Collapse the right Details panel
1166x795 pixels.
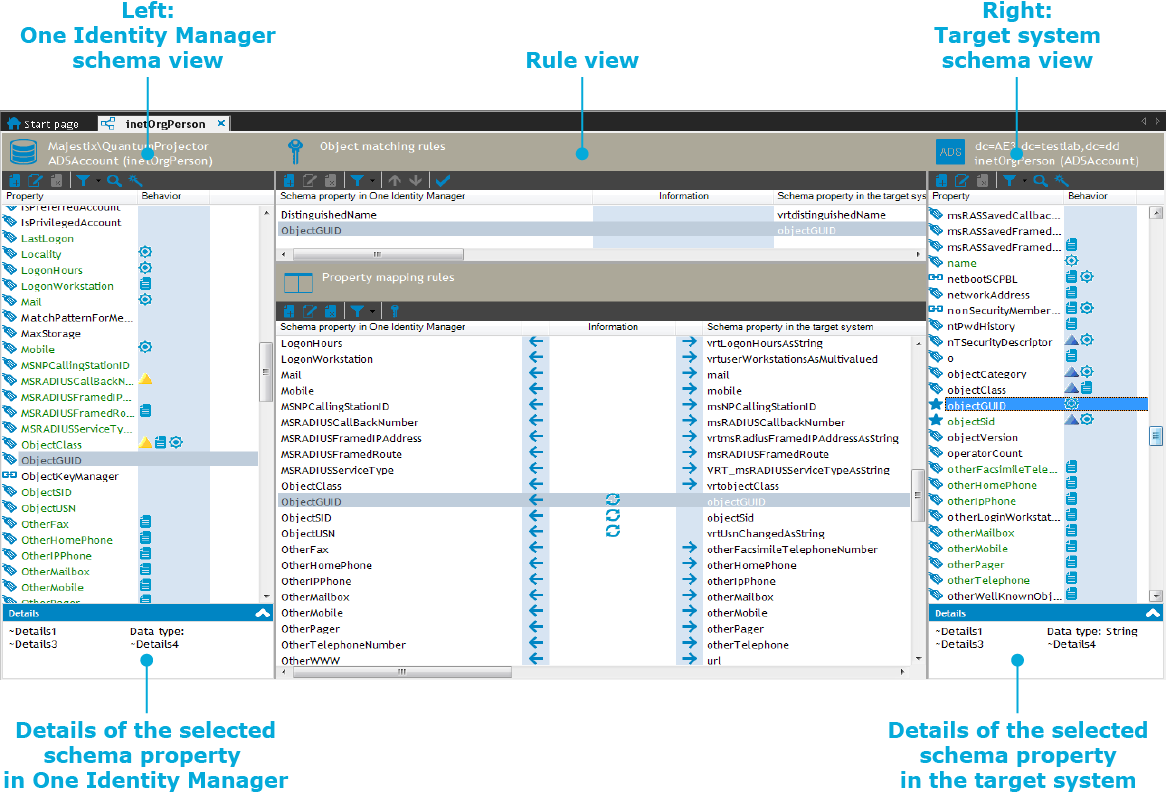(1153, 614)
